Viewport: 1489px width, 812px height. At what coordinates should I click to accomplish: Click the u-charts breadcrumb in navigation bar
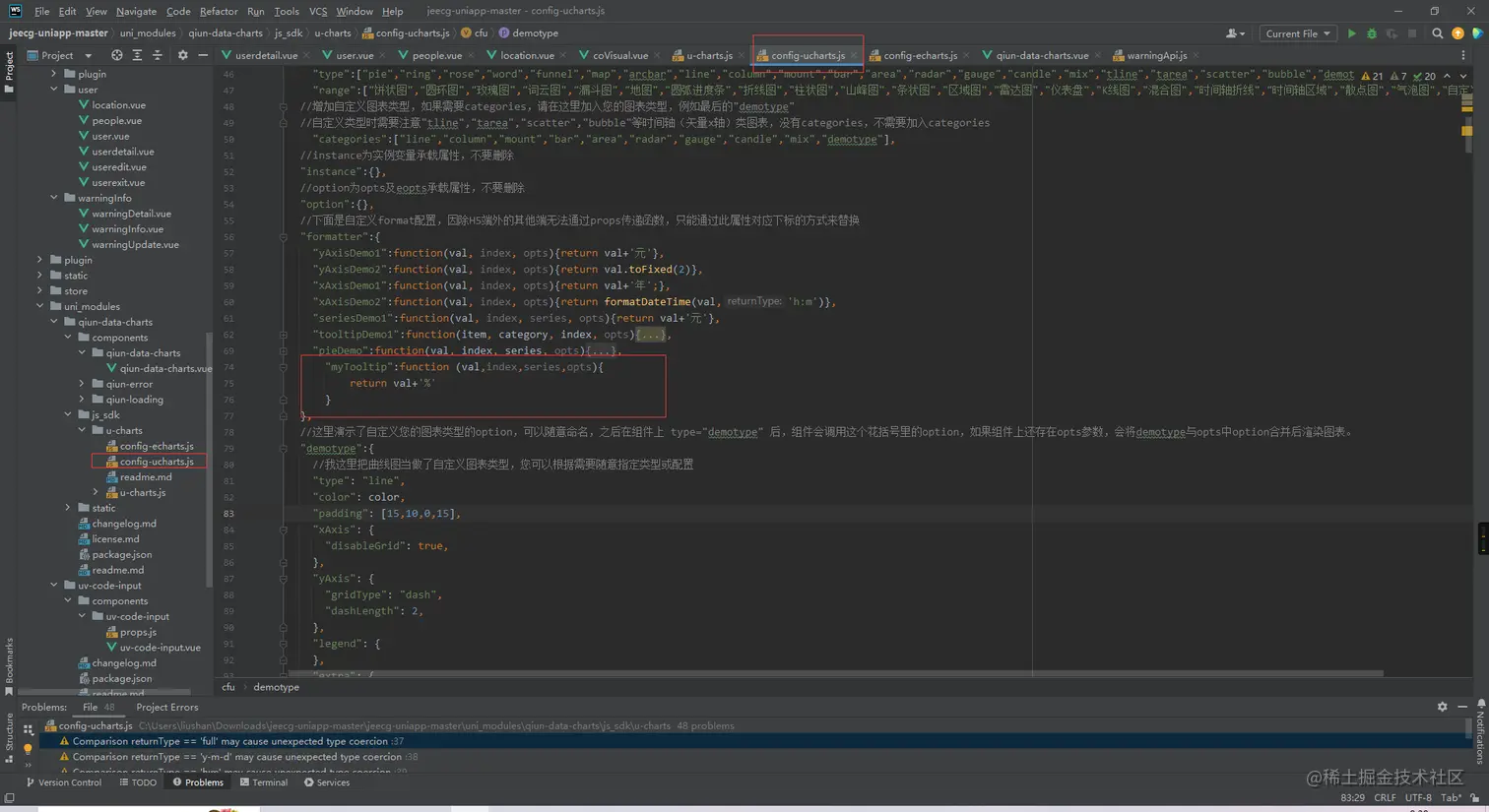332,33
